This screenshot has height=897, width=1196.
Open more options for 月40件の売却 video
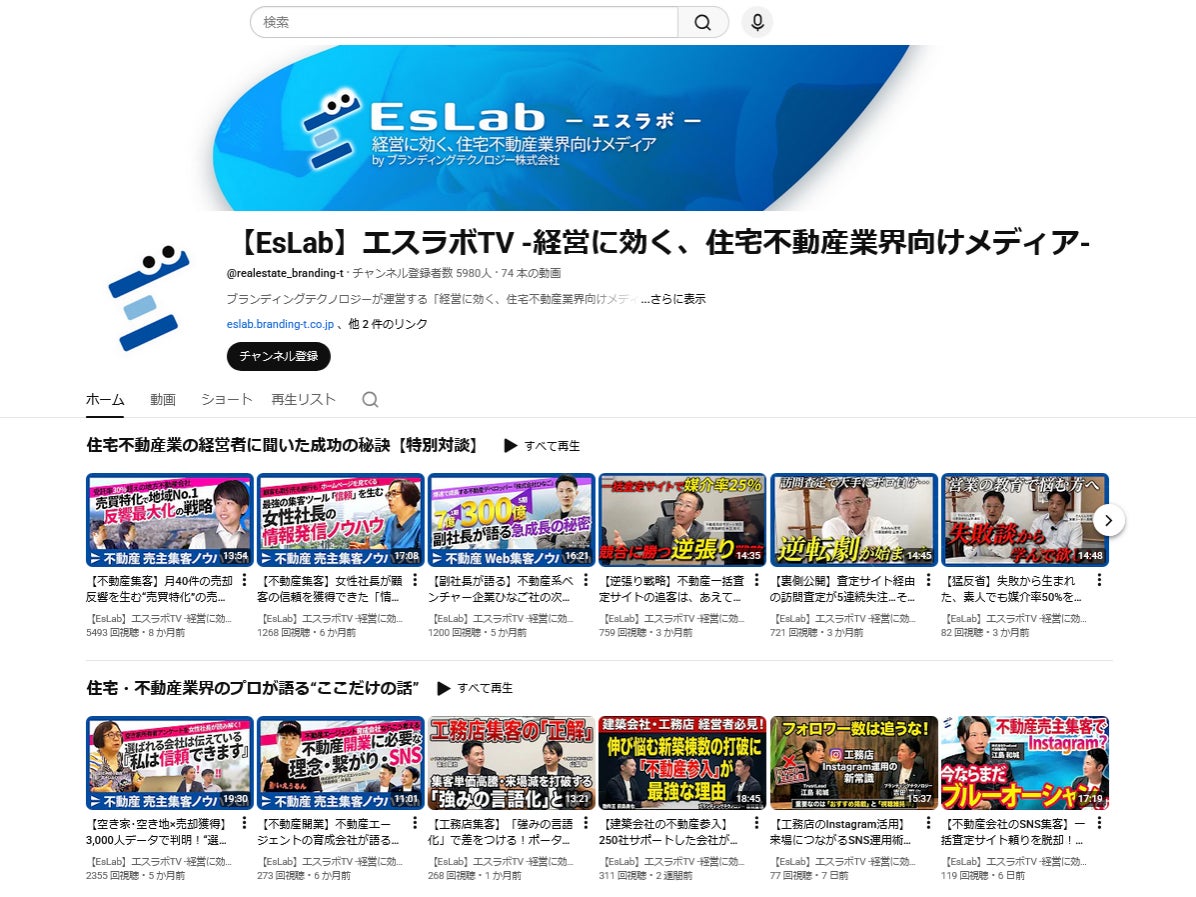(x=244, y=580)
